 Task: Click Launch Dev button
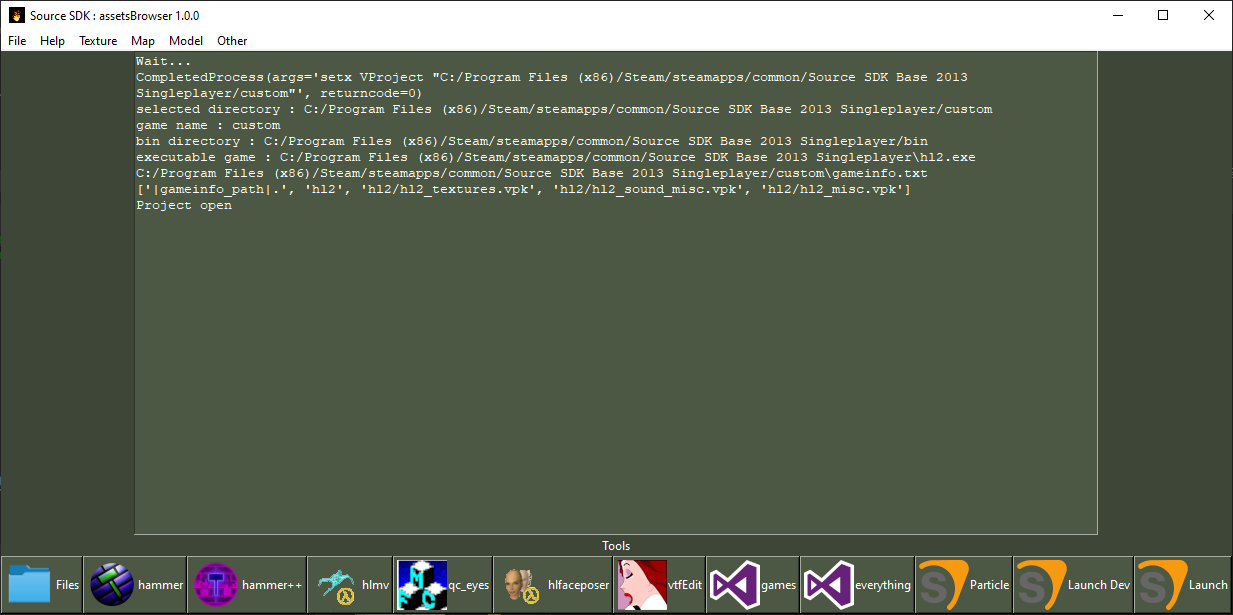1073,585
